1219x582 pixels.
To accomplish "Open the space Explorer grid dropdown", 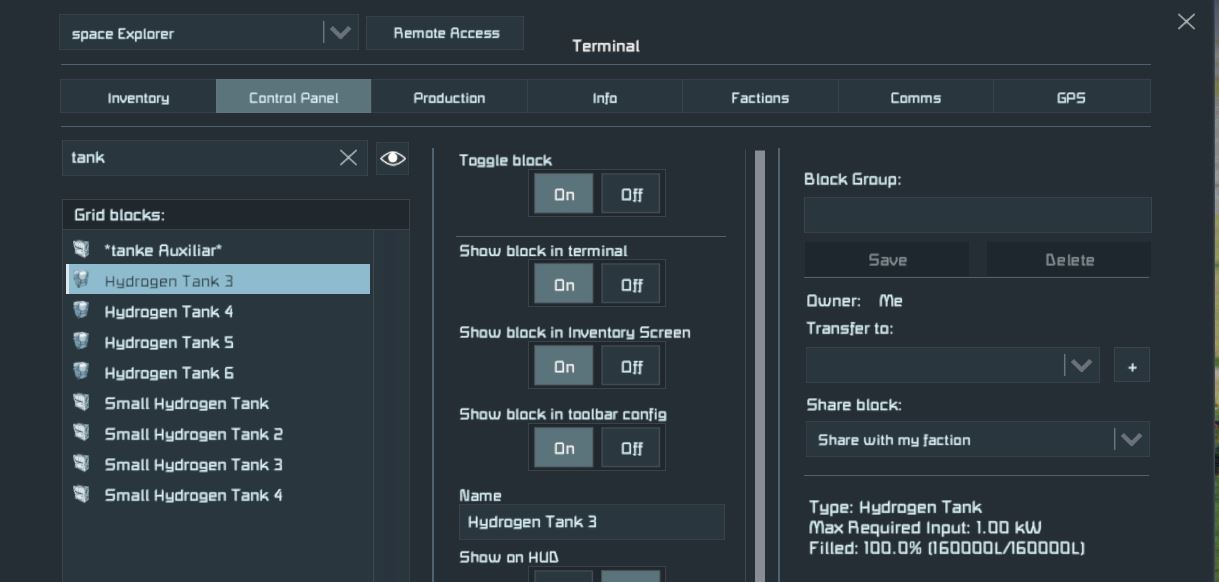I will tap(340, 33).
